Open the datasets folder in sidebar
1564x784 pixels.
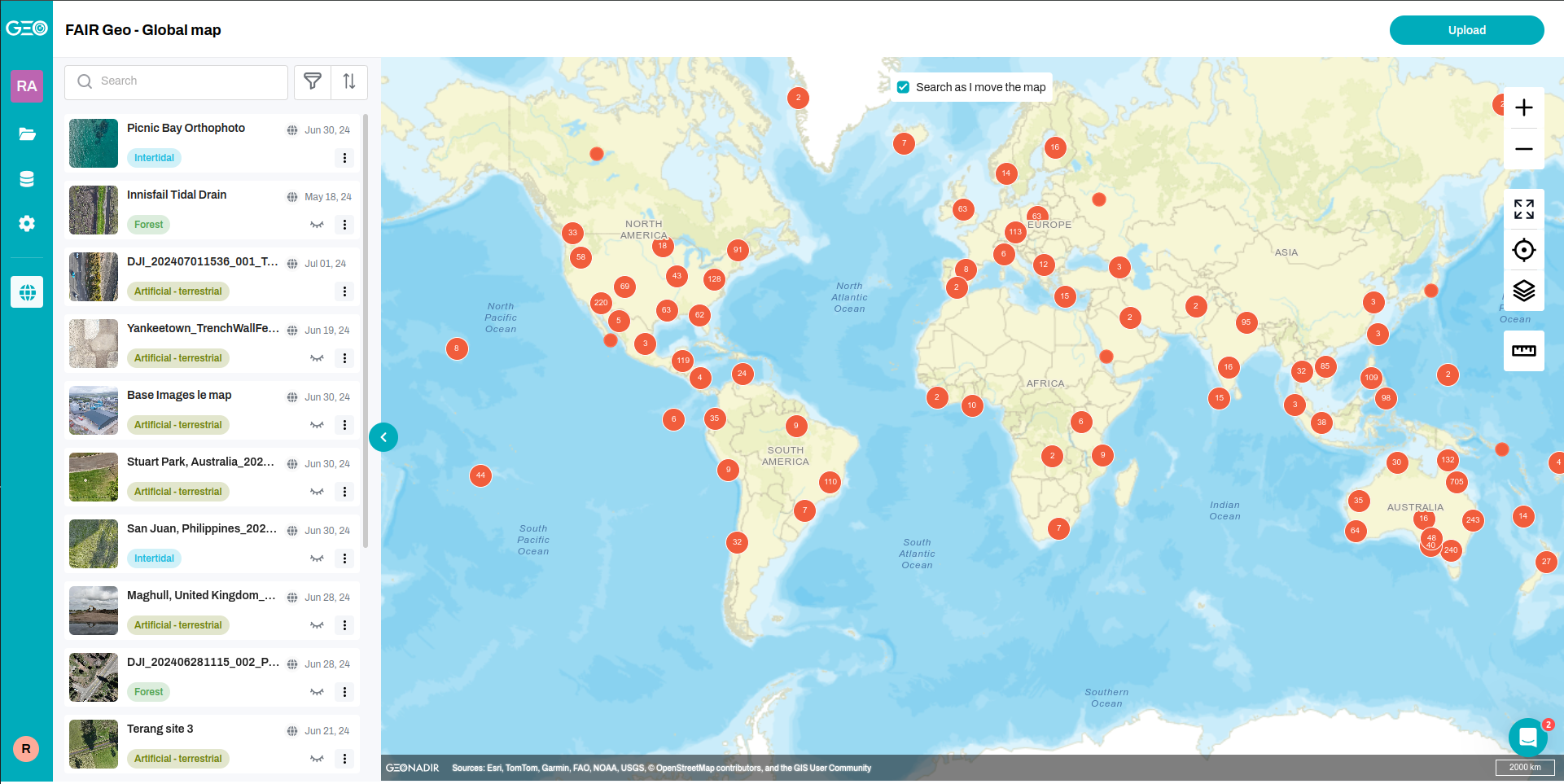[x=27, y=134]
